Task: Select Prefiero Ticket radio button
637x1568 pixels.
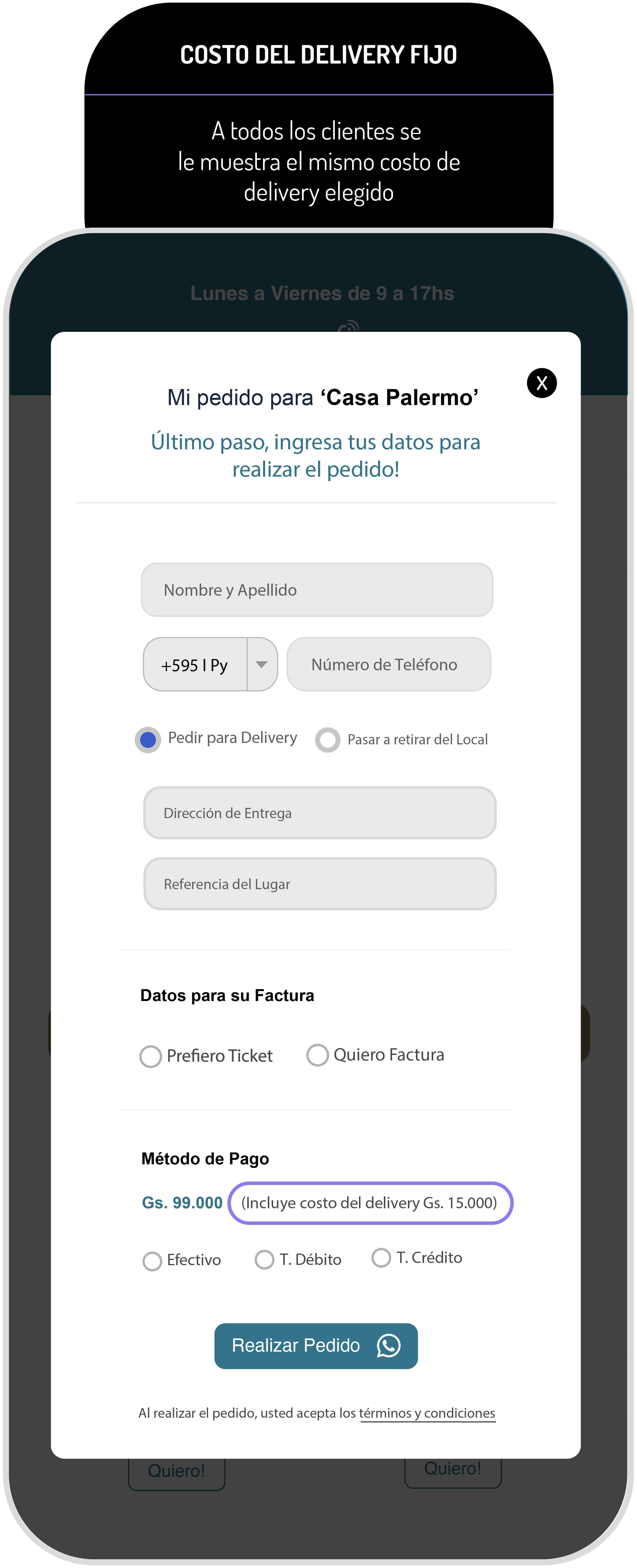Action: coord(150,1056)
